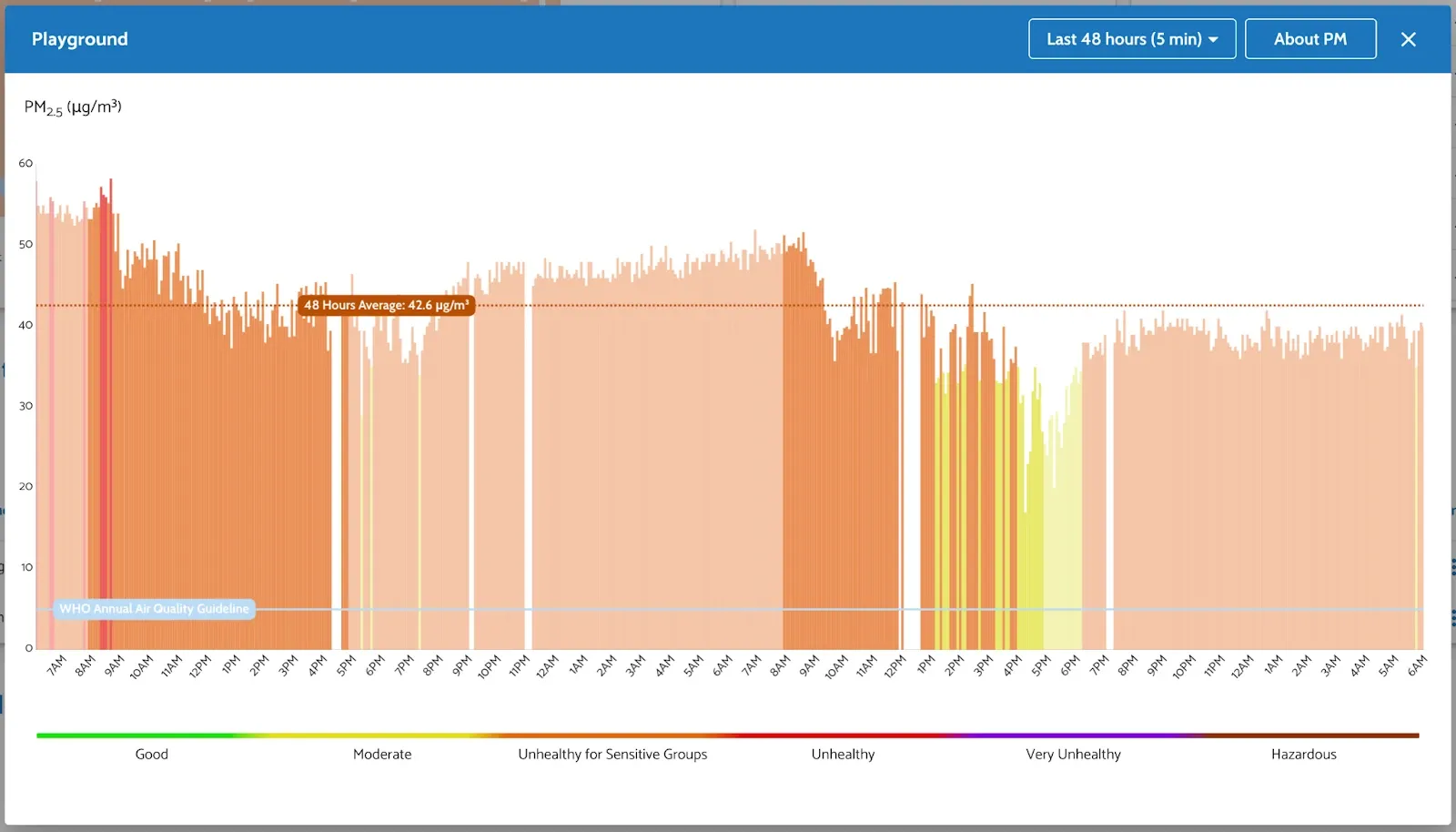Viewport: 1456px width, 832px height.
Task: Click the Very Unhealthy legend label
Action: [1073, 754]
